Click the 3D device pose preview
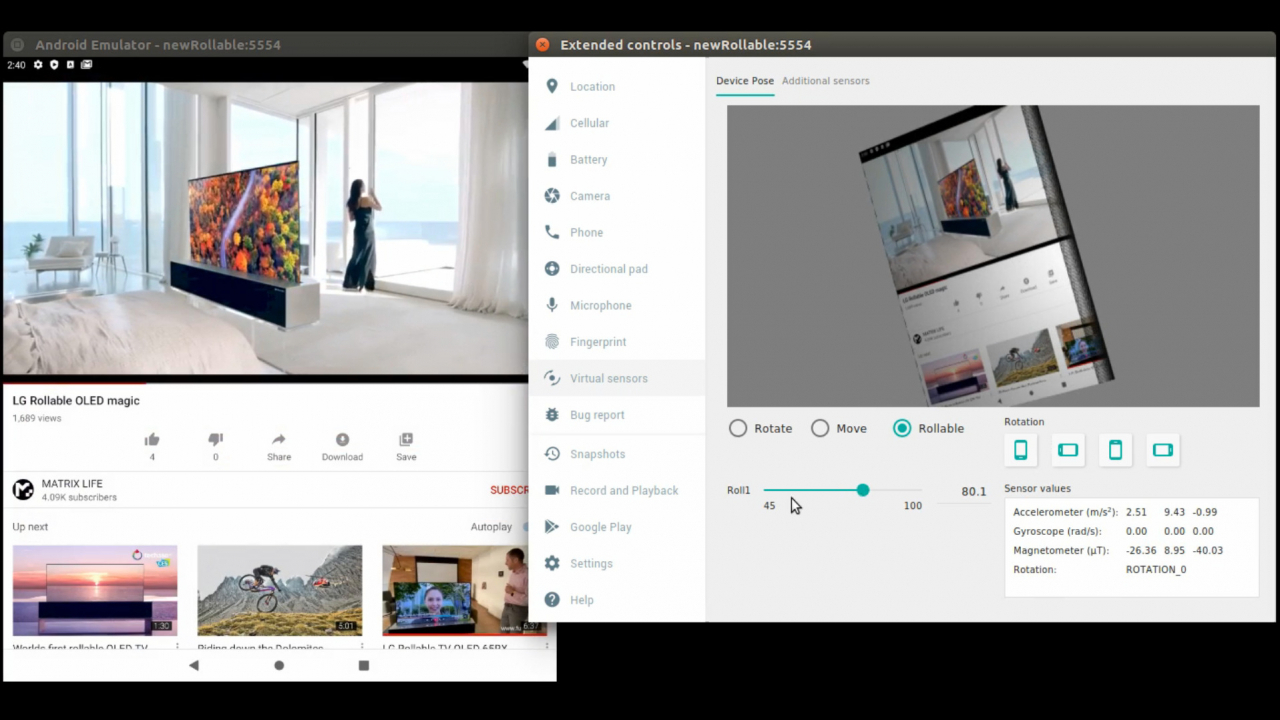 (x=993, y=256)
